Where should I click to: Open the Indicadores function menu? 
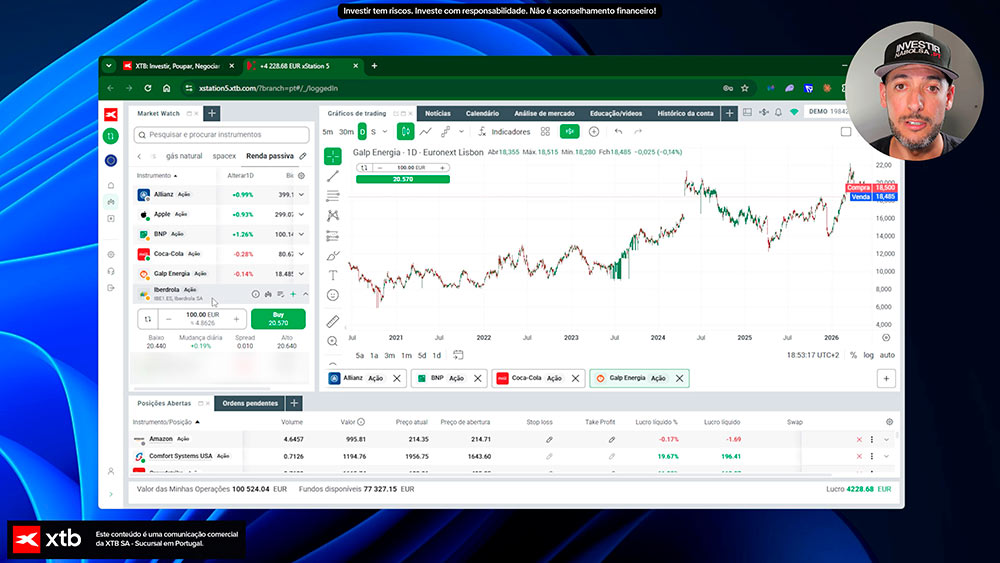coord(504,131)
